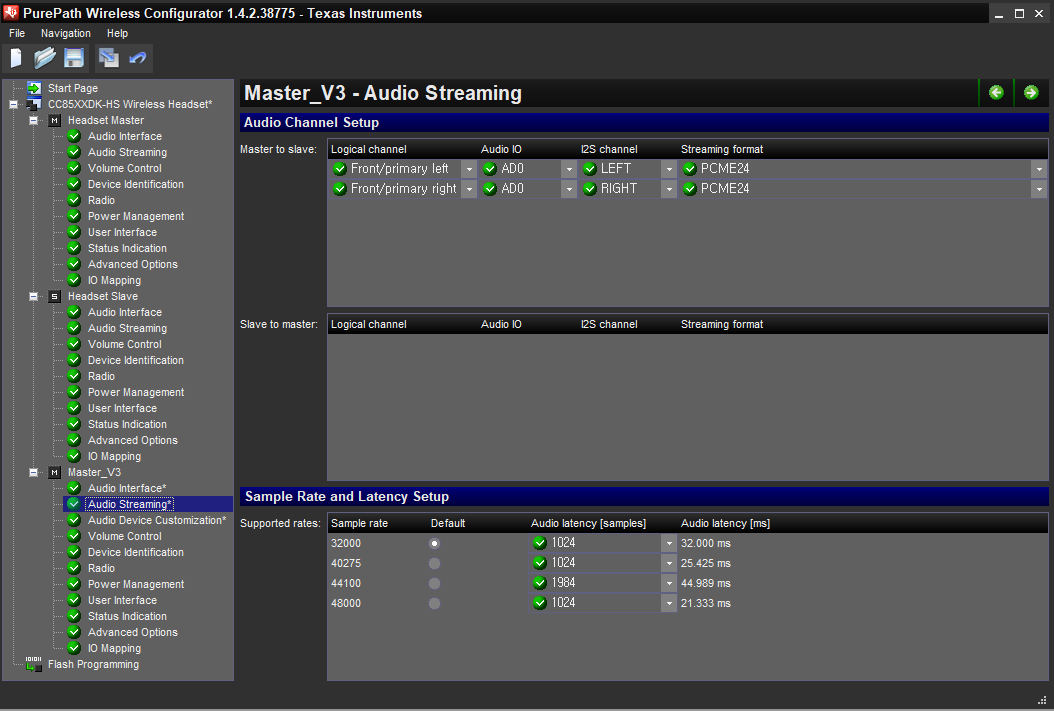The height and width of the screenshot is (711, 1054).
Task: Click the 44.989 ms latency value
Action: 705,583
